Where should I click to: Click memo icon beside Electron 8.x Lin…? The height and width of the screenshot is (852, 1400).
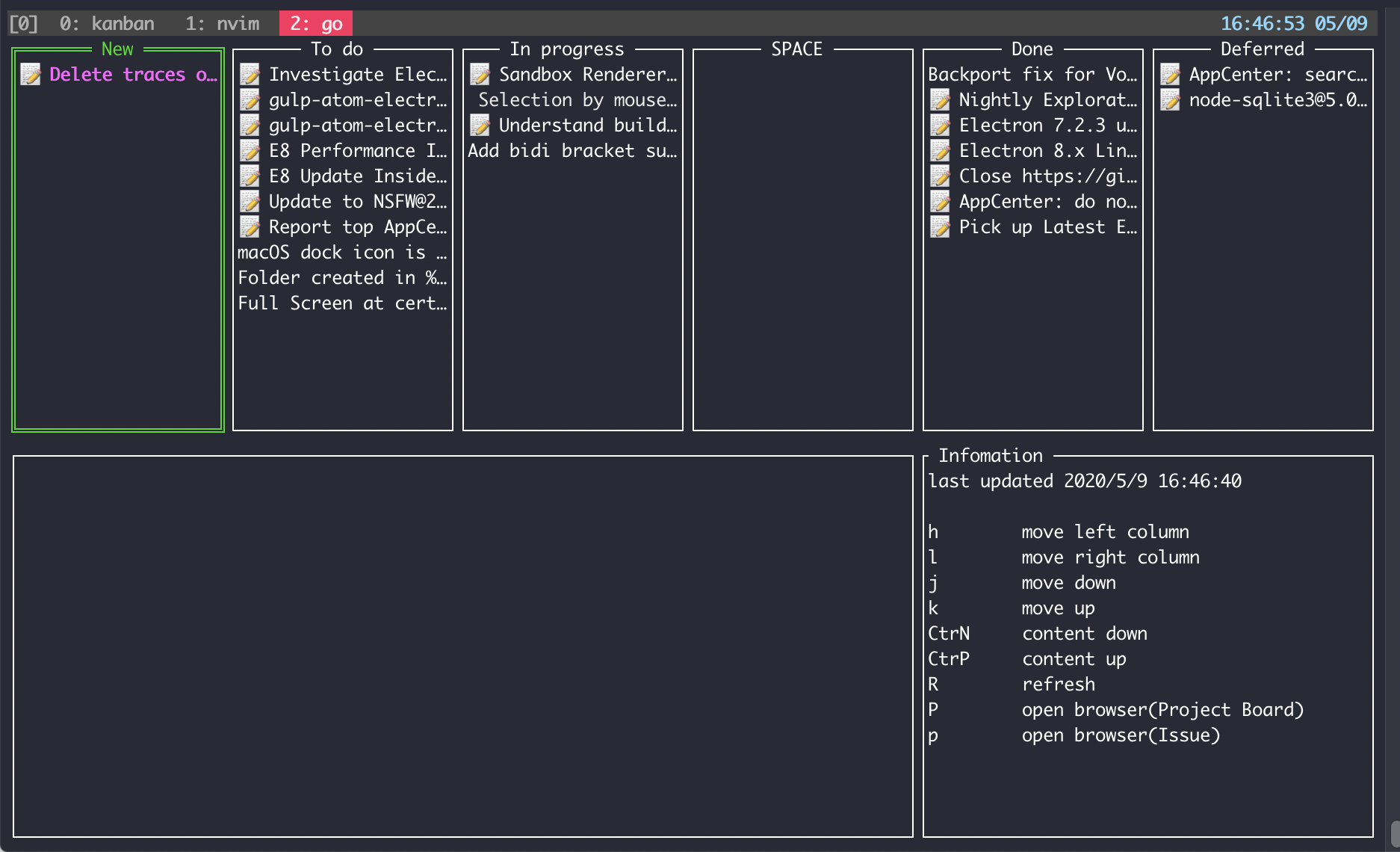(x=941, y=150)
